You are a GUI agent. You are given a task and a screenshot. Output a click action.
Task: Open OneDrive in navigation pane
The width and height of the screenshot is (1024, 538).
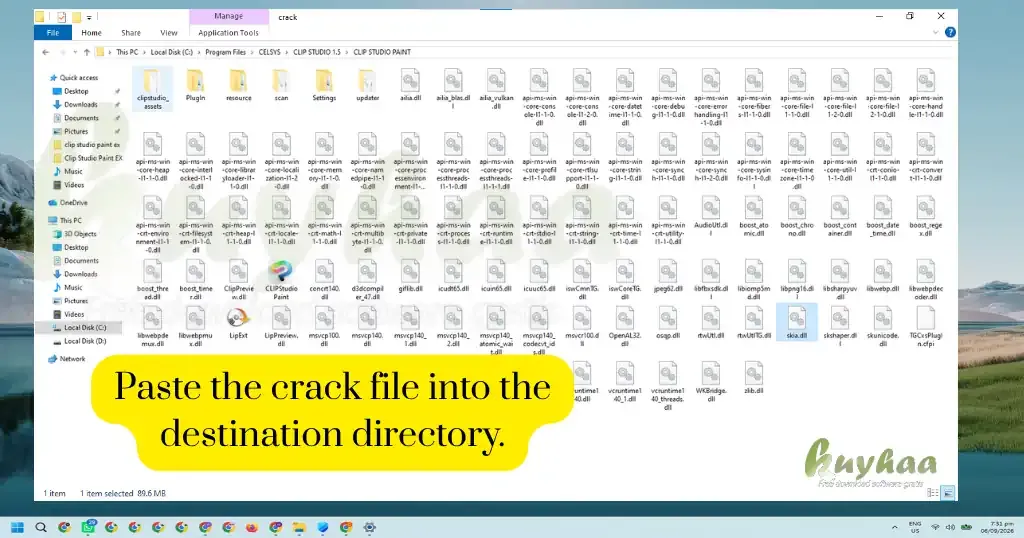pyautogui.click(x=68, y=202)
